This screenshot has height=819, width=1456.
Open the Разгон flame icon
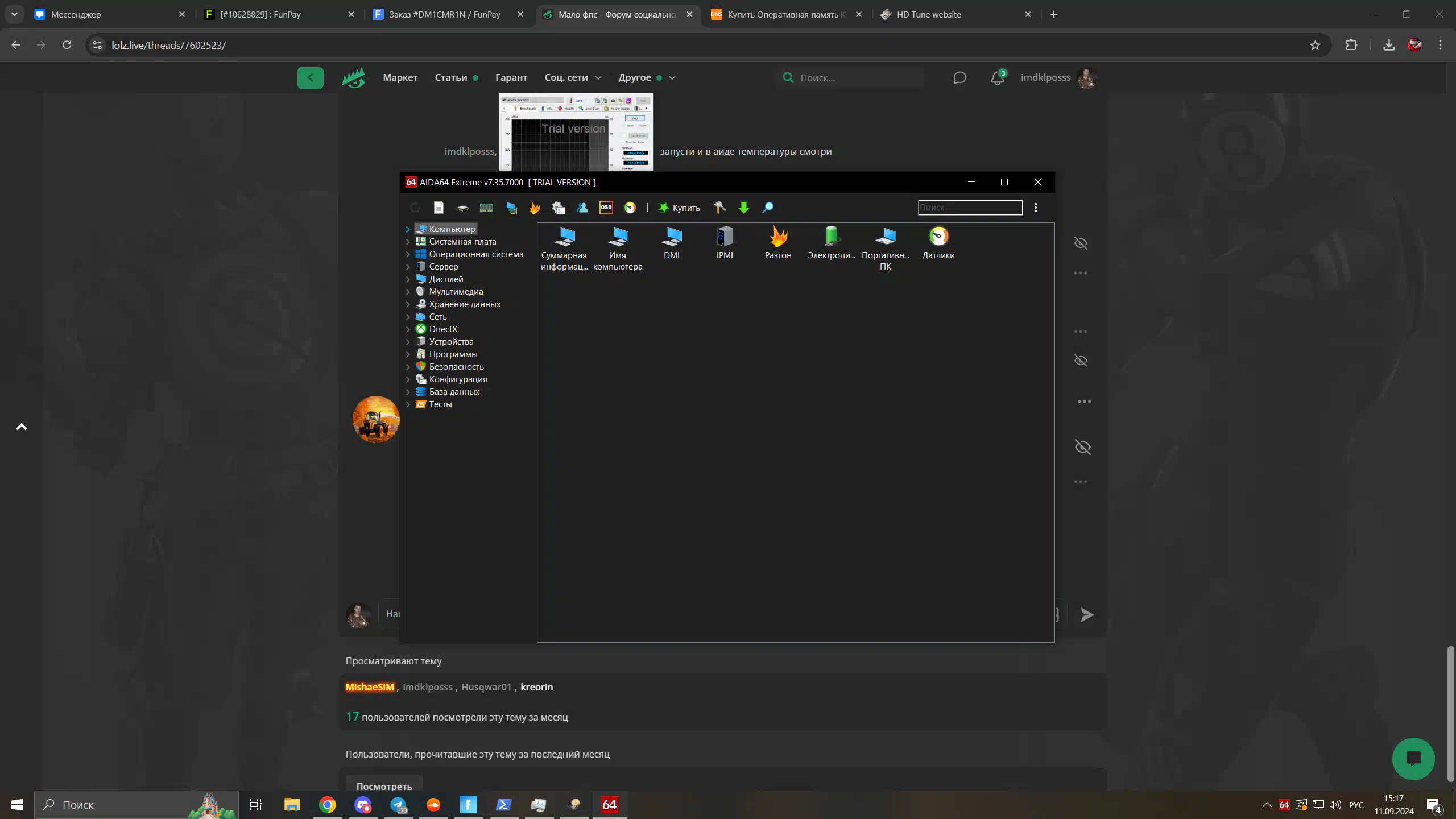pyautogui.click(x=778, y=243)
